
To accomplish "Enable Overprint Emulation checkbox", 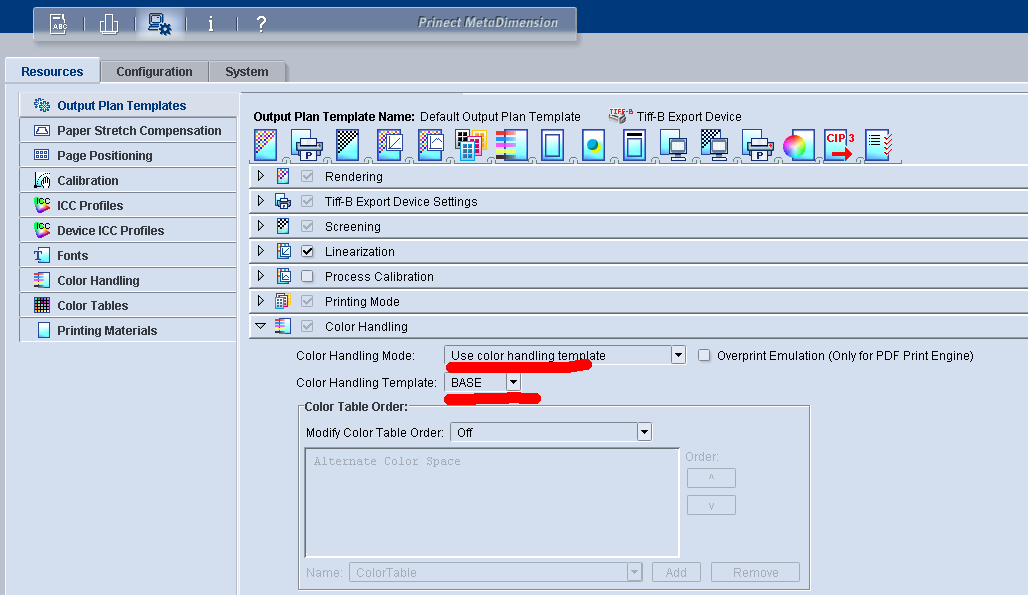I will (x=703, y=355).
